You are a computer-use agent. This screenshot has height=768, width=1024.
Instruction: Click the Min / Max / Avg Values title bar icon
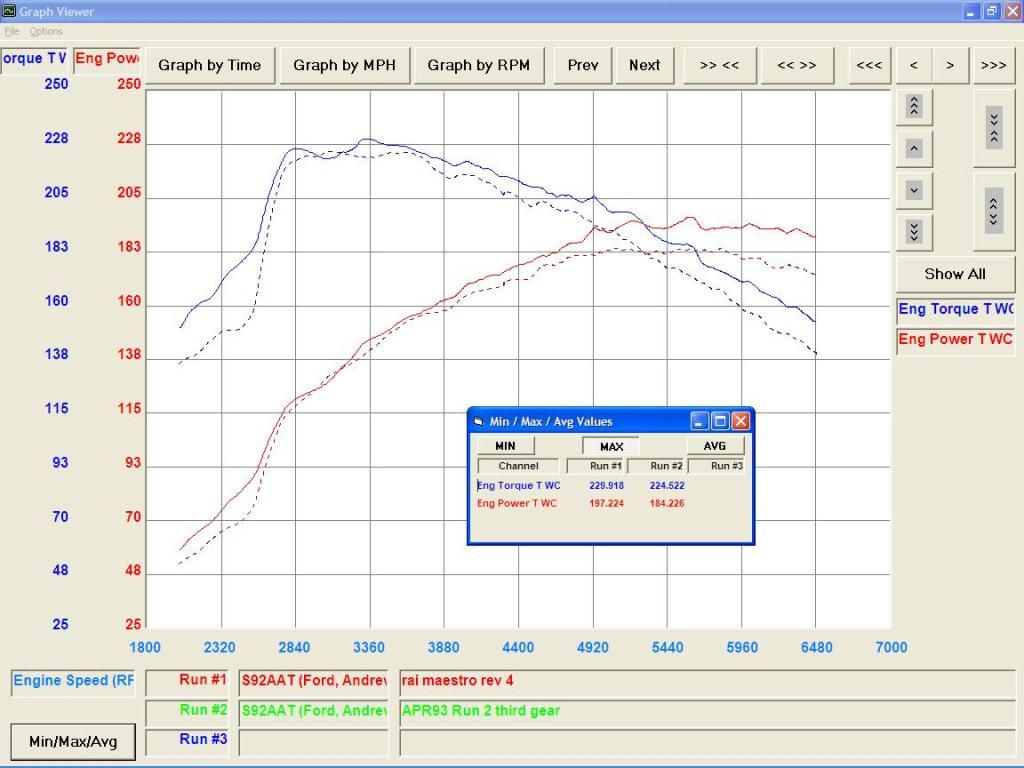pos(478,422)
